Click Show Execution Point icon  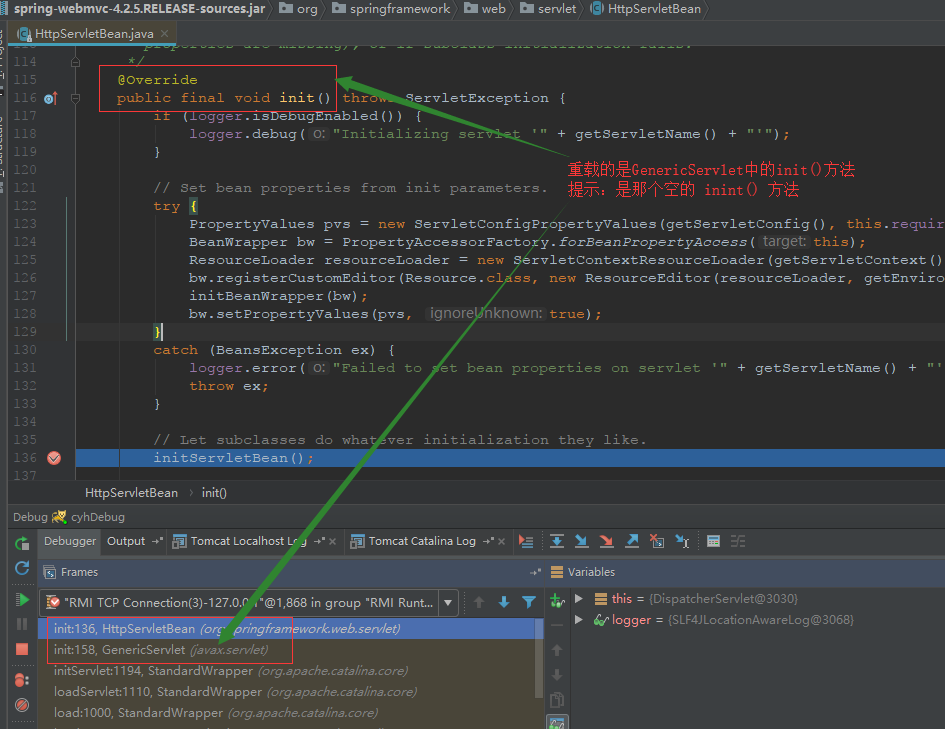[x=526, y=542]
